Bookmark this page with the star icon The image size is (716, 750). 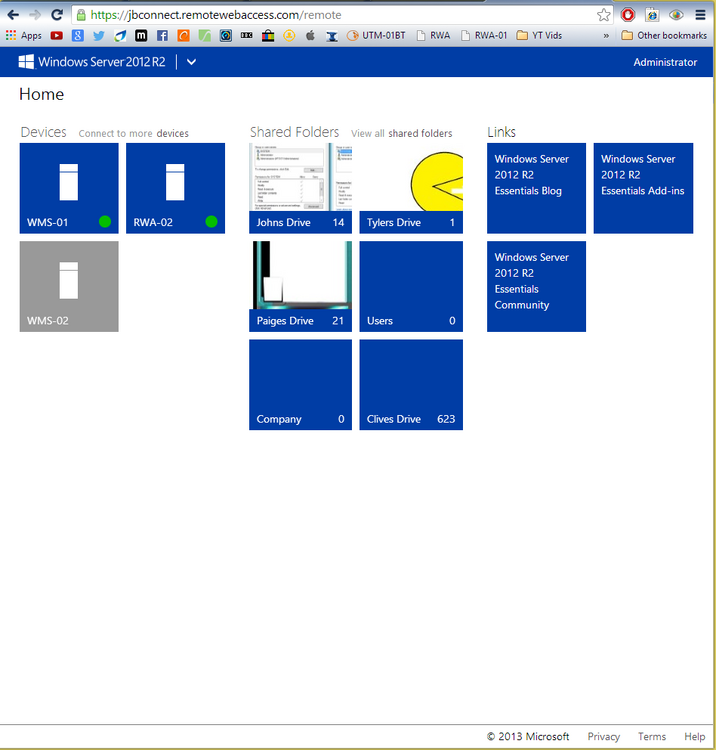click(x=604, y=15)
